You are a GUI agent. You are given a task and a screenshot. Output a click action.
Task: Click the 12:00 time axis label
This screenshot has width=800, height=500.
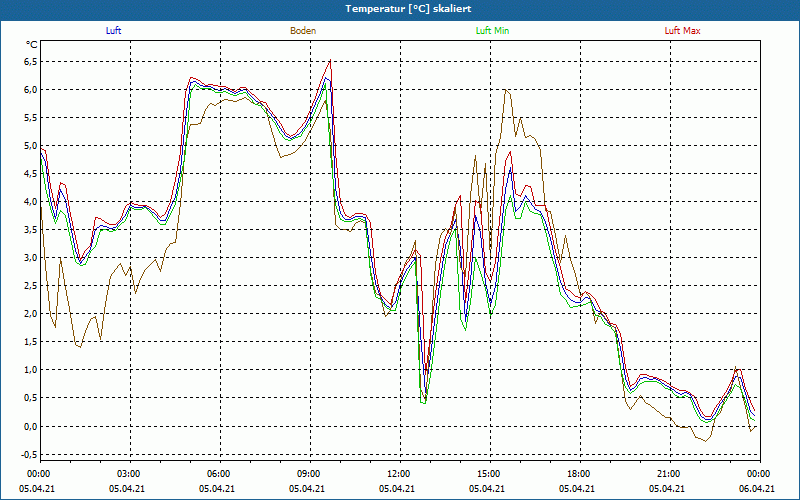coord(397,474)
